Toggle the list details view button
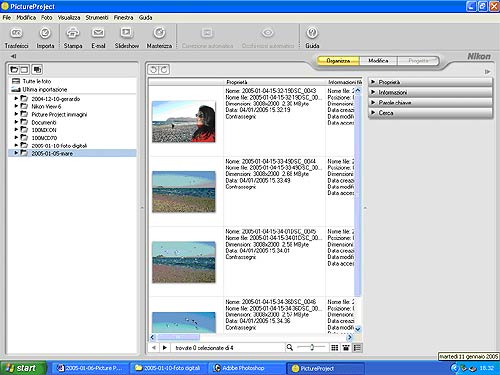The width and height of the screenshot is (500, 375). [357, 348]
